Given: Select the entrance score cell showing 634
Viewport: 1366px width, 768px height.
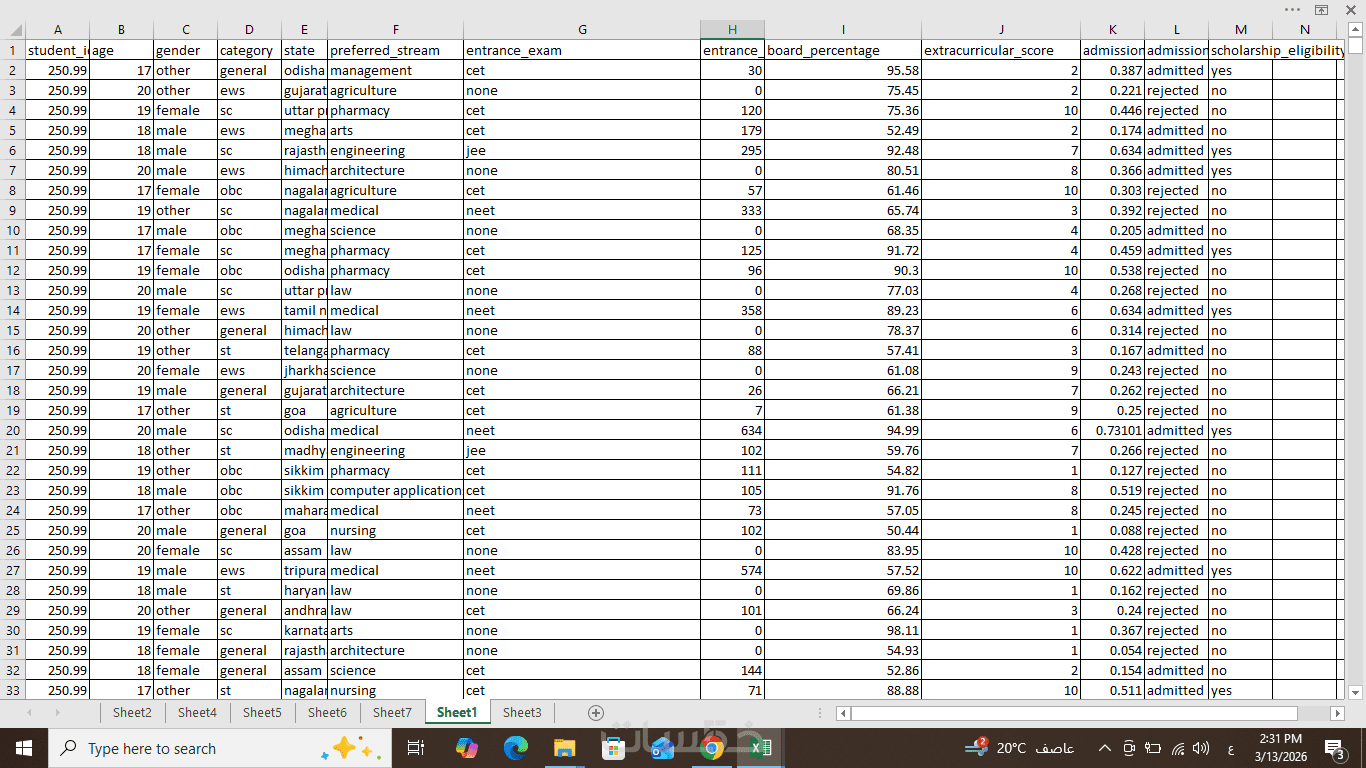Looking at the screenshot, I should pyautogui.click(x=733, y=430).
